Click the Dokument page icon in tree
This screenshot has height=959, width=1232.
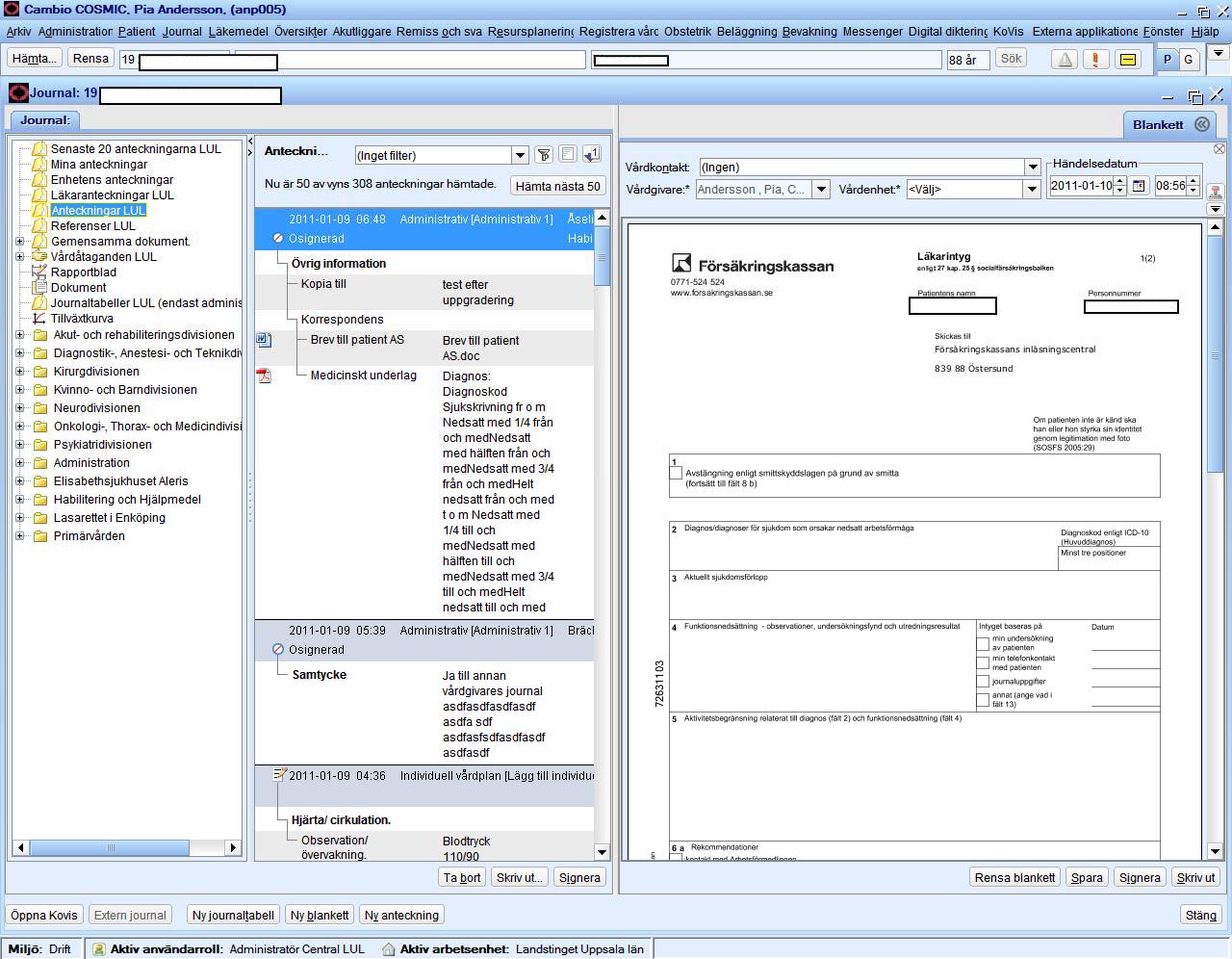(39, 287)
